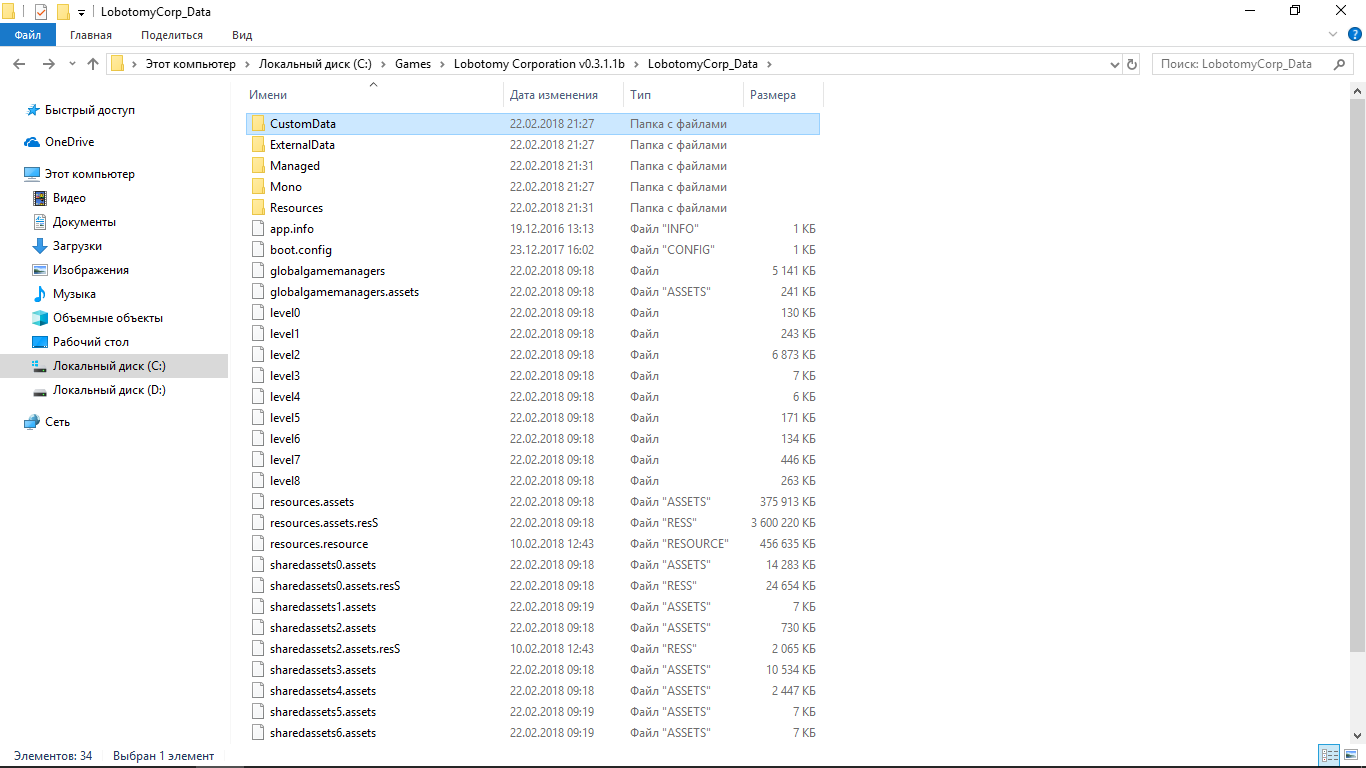The width and height of the screenshot is (1366, 768).
Task: Select boot.config file icon
Action: pos(258,250)
